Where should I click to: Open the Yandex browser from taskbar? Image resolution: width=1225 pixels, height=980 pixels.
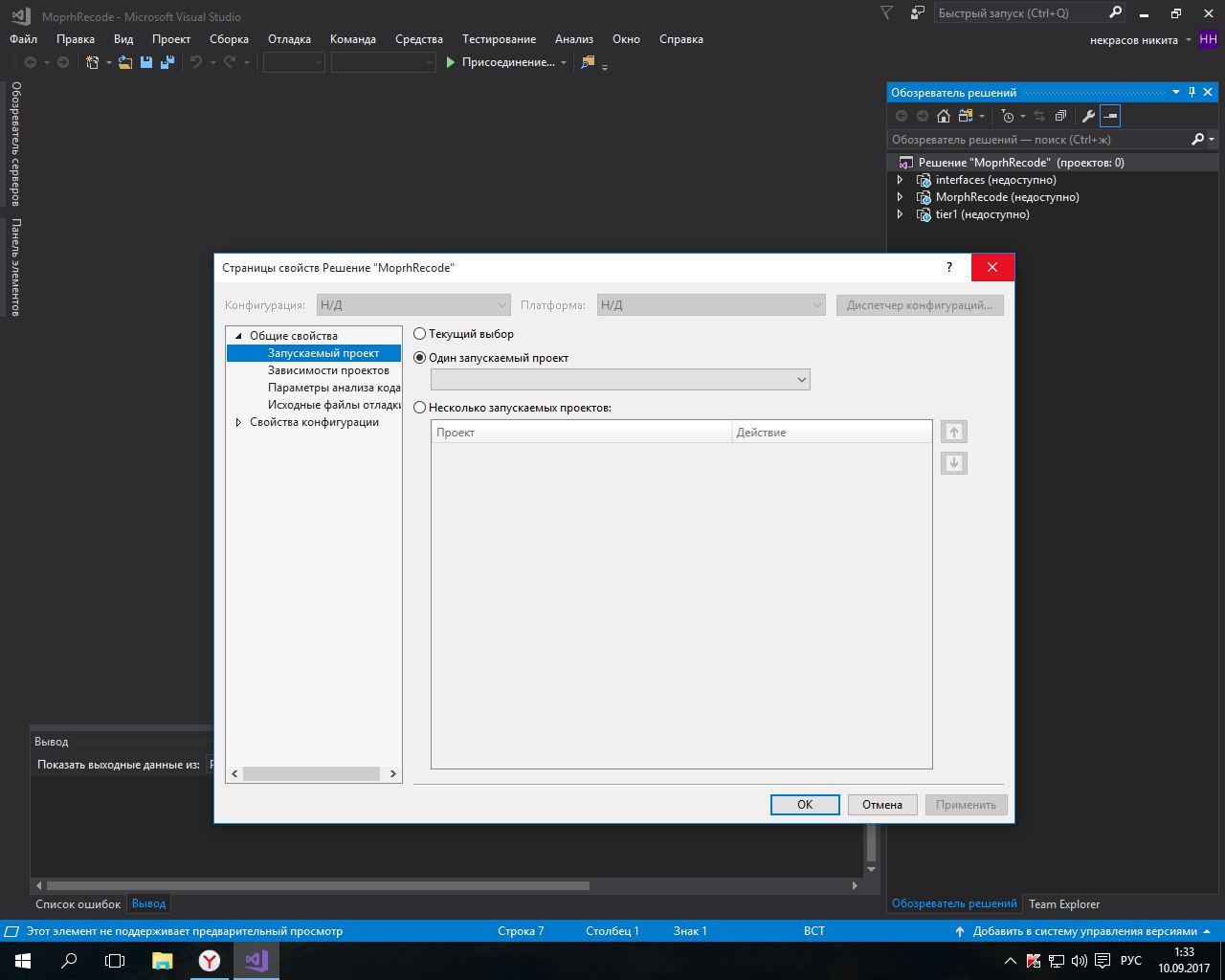tap(209, 960)
